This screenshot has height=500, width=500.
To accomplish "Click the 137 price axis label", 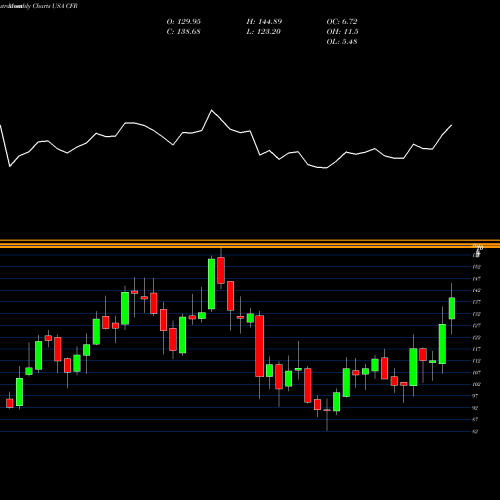I will (x=476, y=302).
